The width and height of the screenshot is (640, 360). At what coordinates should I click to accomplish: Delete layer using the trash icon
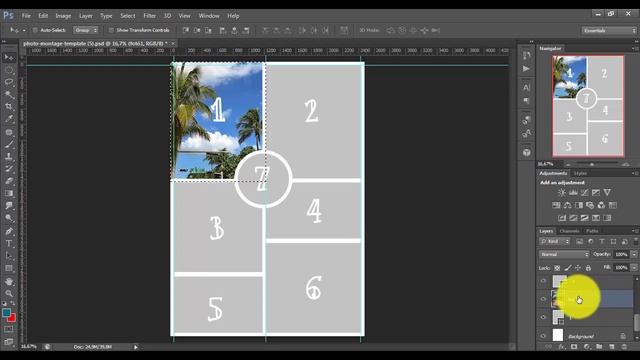[x=624, y=347]
